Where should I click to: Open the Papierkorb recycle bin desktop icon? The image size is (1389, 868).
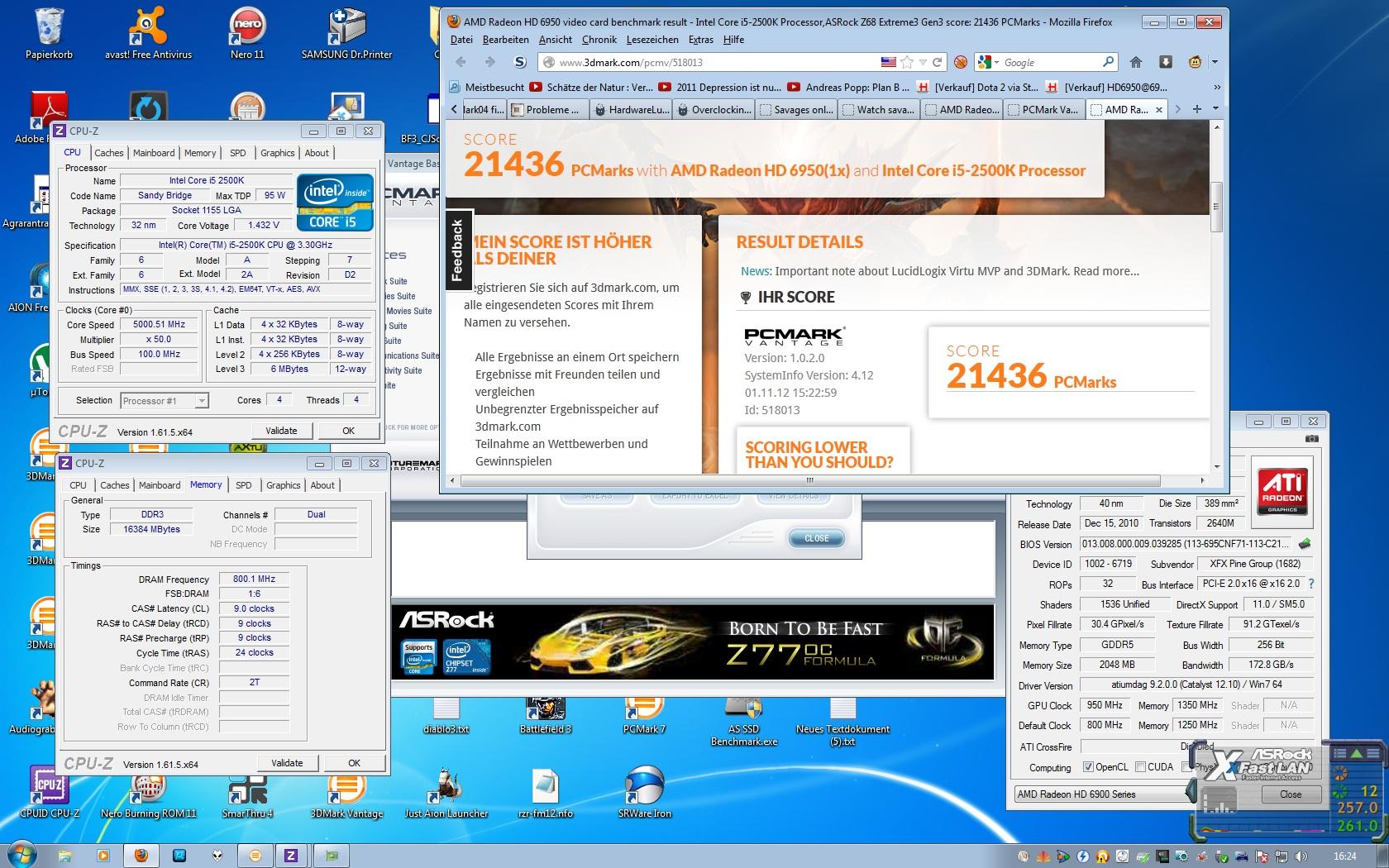[x=49, y=33]
